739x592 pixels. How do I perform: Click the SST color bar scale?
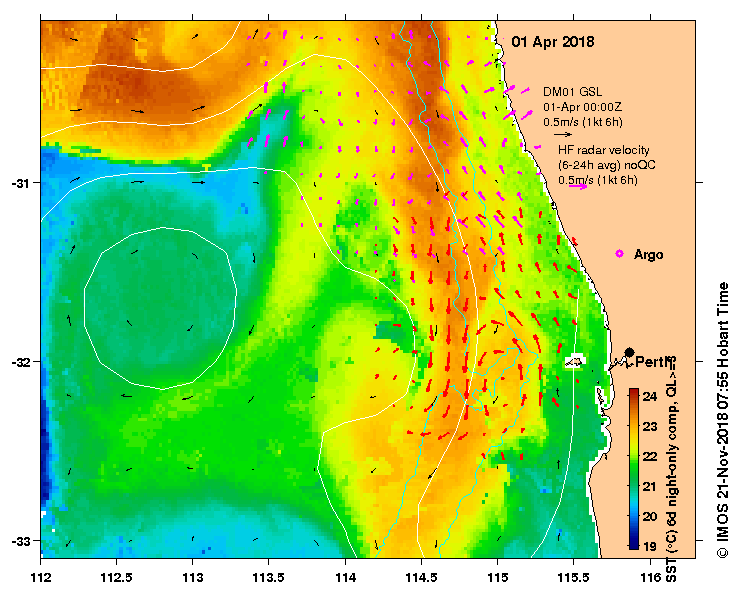tap(634, 469)
